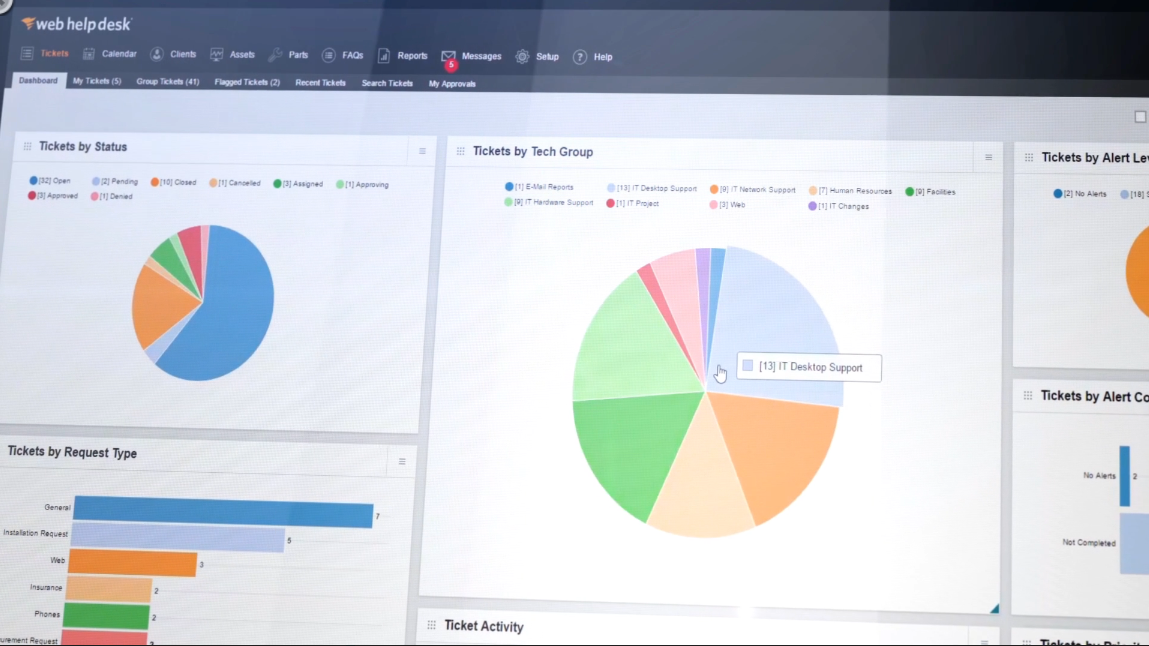The height and width of the screenshot is (646, 1149).
Task: Toggle the [9] IT Network Support legend item
Action: pyautogui.click(x=753, y=190)
